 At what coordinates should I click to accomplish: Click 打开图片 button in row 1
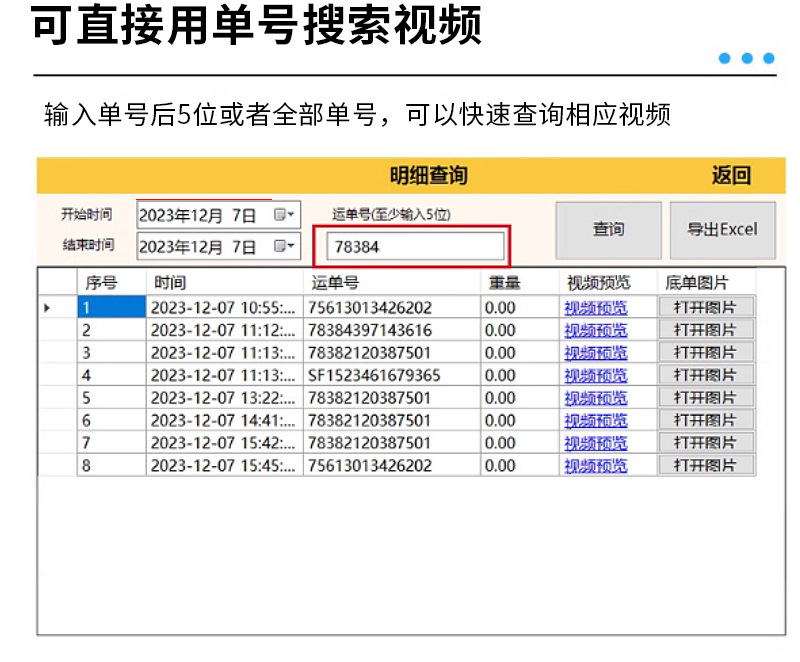click(x=706, y=308)
